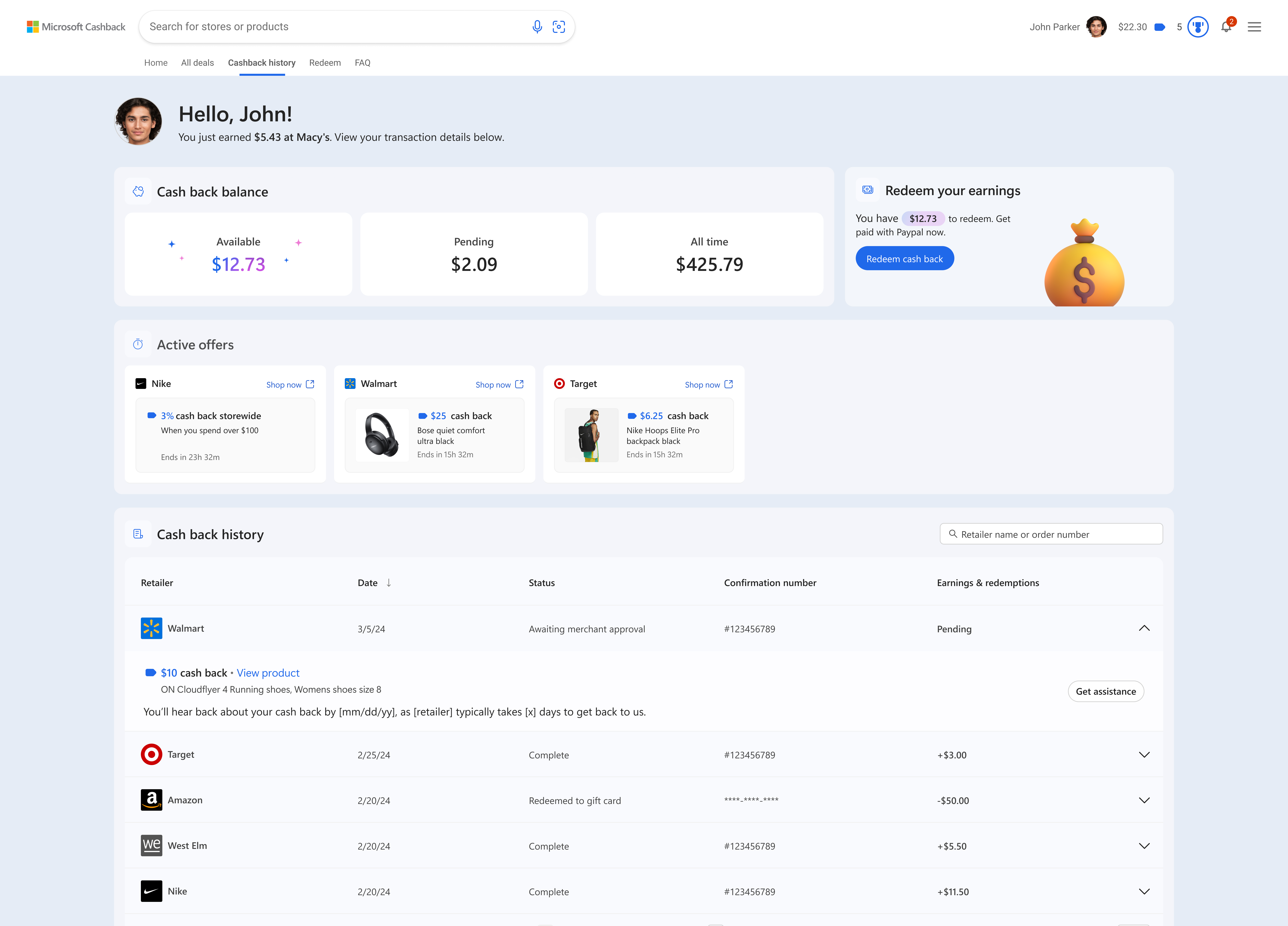Viewport: 1288px width, 926px height.
Task: Click the Amazon logo in history table
Action: (152, 800)
